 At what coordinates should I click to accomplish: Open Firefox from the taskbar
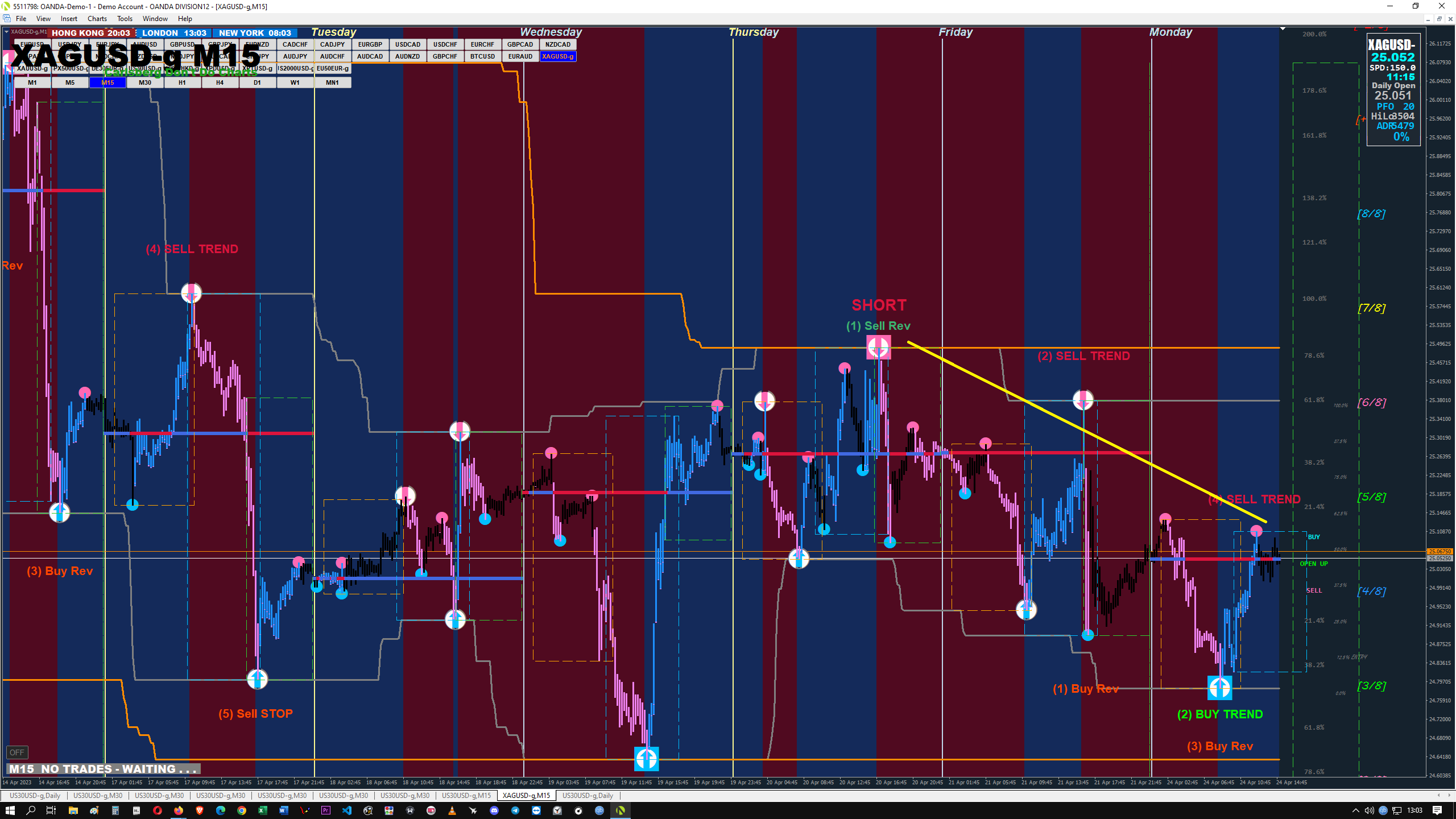pyautogui.click(x=179, y=810)
